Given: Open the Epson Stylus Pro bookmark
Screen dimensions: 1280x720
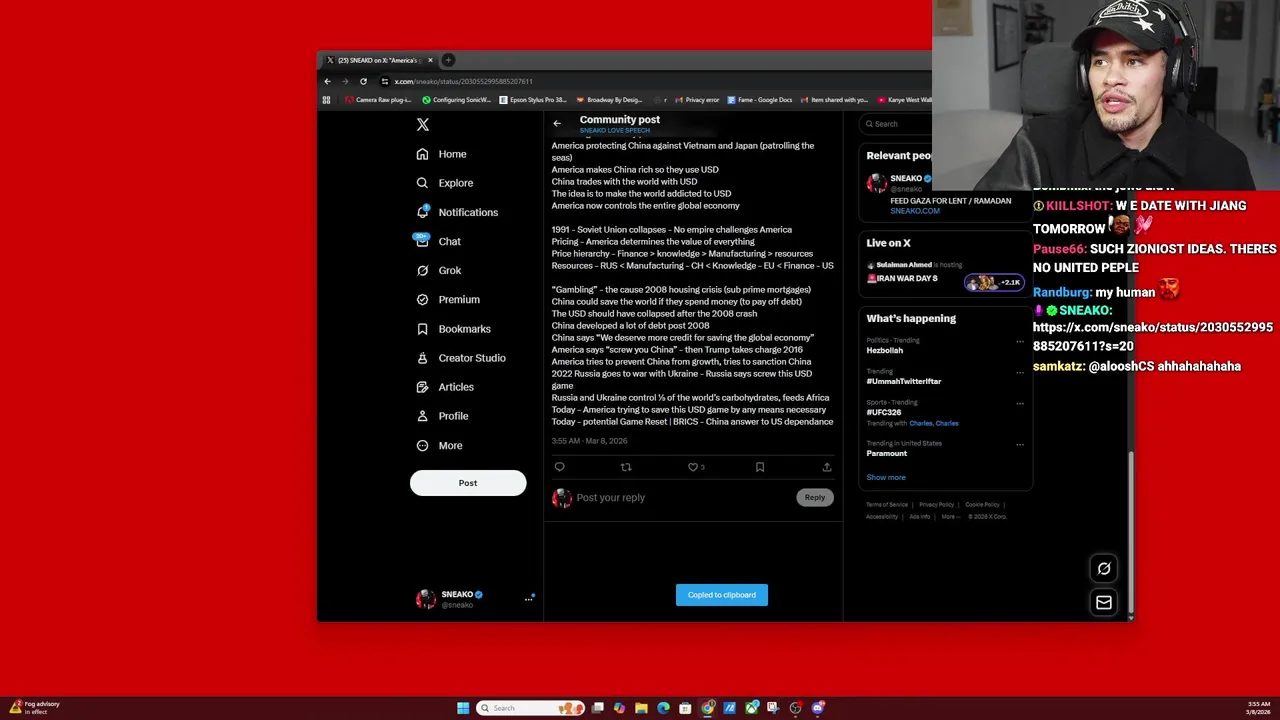Looking at the screenshot, I should [533, 100].
